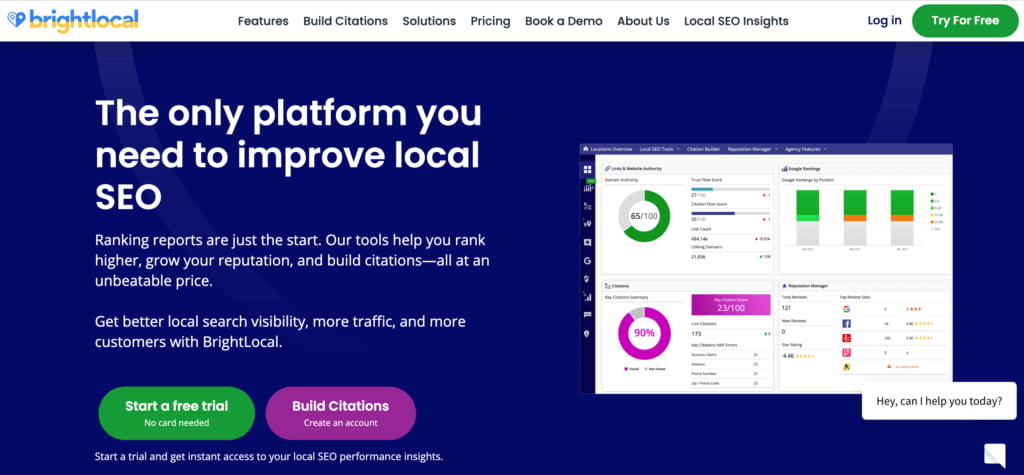Click the Log in link
Image resolution: width=1024 pixels, height=475 pixels.
click(x=884, y=20)
